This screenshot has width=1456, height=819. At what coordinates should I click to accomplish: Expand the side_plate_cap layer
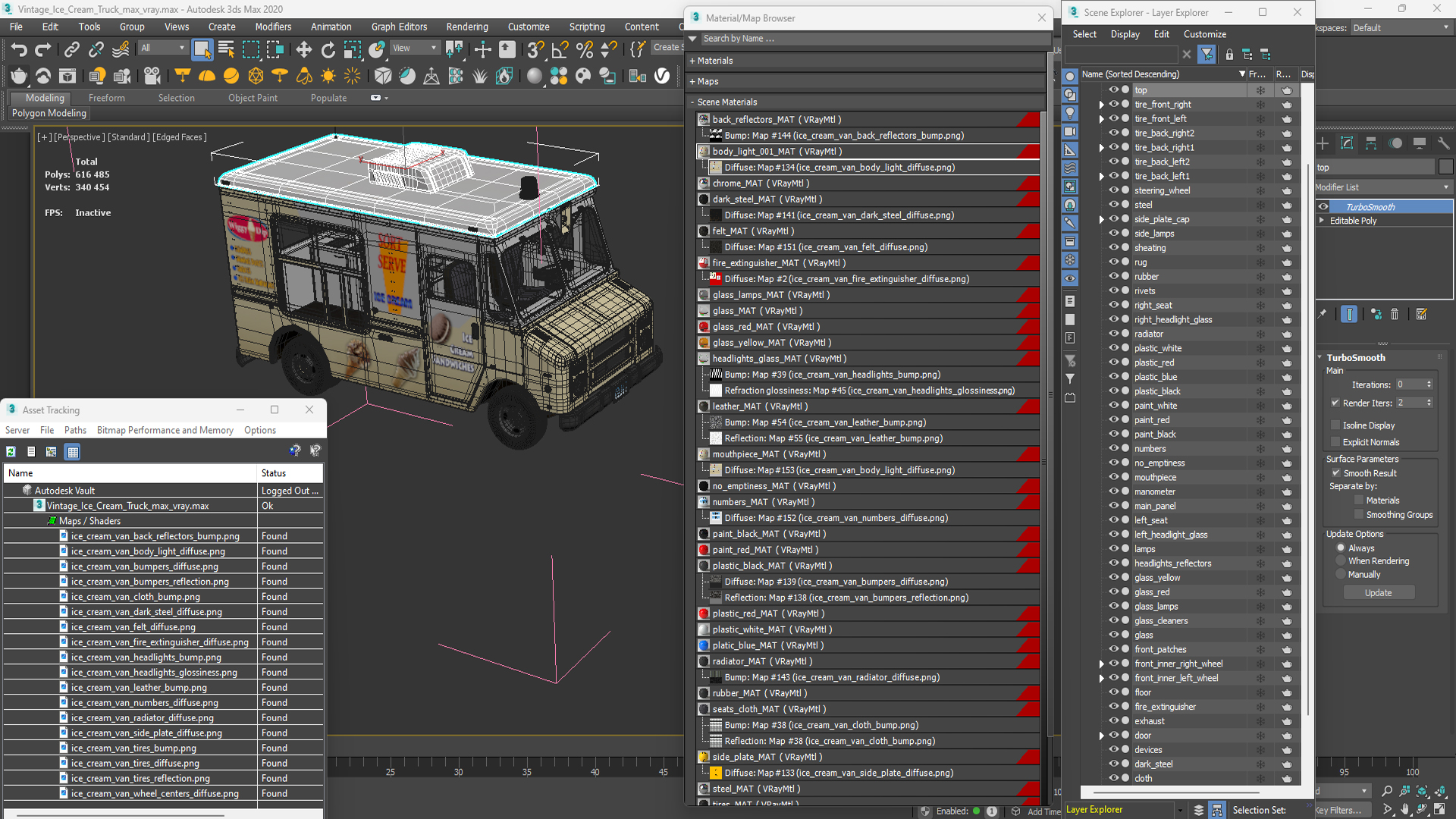[x=1101, y=219]
